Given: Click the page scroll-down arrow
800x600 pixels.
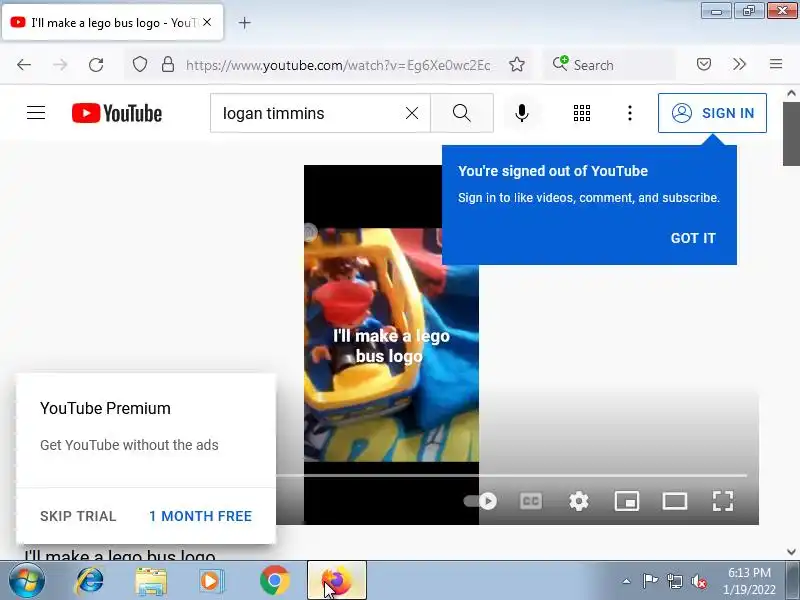Looking at the screenshot, I should coord(791,552).
